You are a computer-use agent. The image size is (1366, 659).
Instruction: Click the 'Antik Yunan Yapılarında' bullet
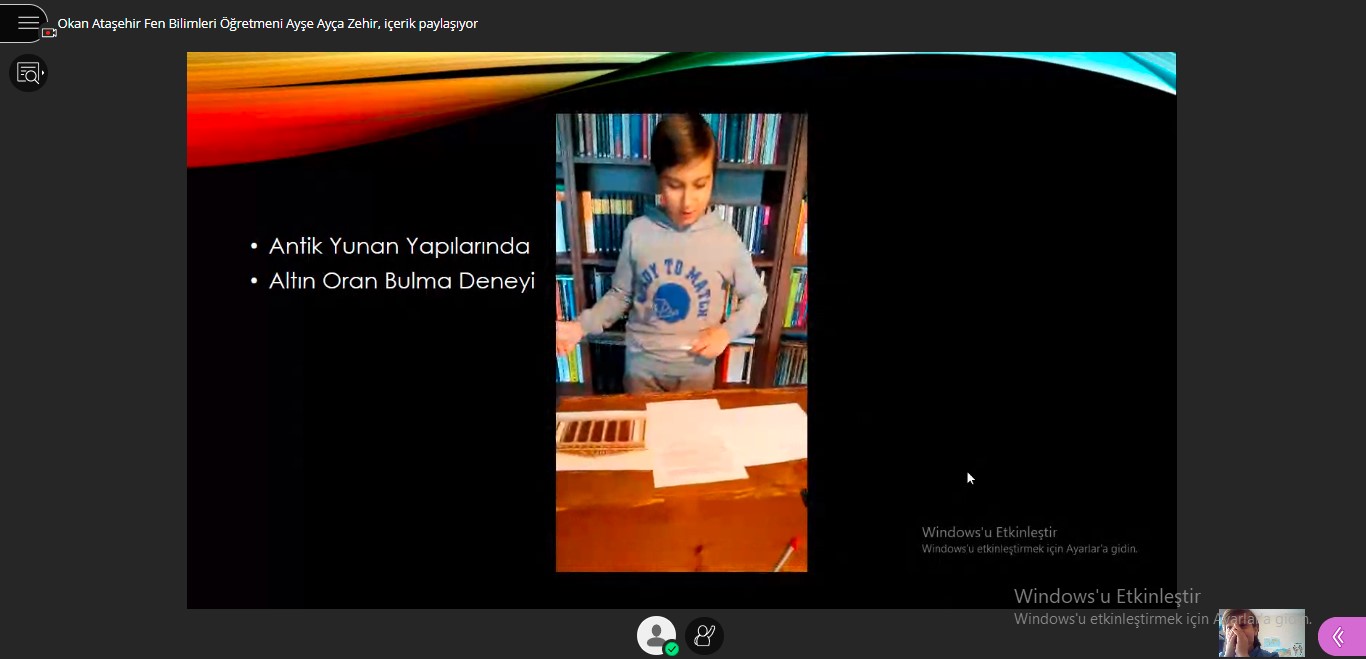click(x=399, y=246)
